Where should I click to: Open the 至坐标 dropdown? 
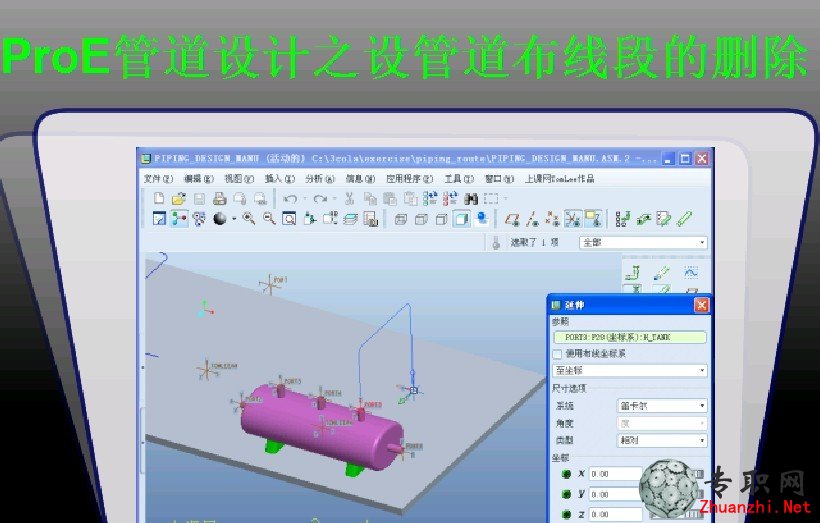tap(630, 370)
